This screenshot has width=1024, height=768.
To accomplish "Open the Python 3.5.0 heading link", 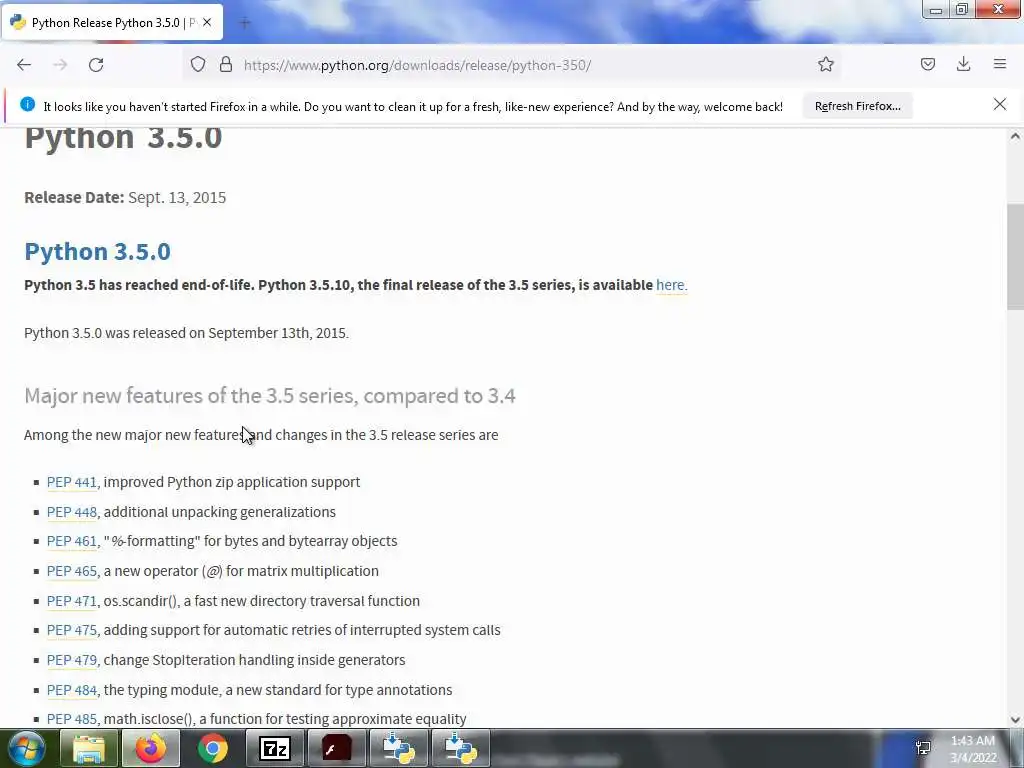I will point(97,251).
